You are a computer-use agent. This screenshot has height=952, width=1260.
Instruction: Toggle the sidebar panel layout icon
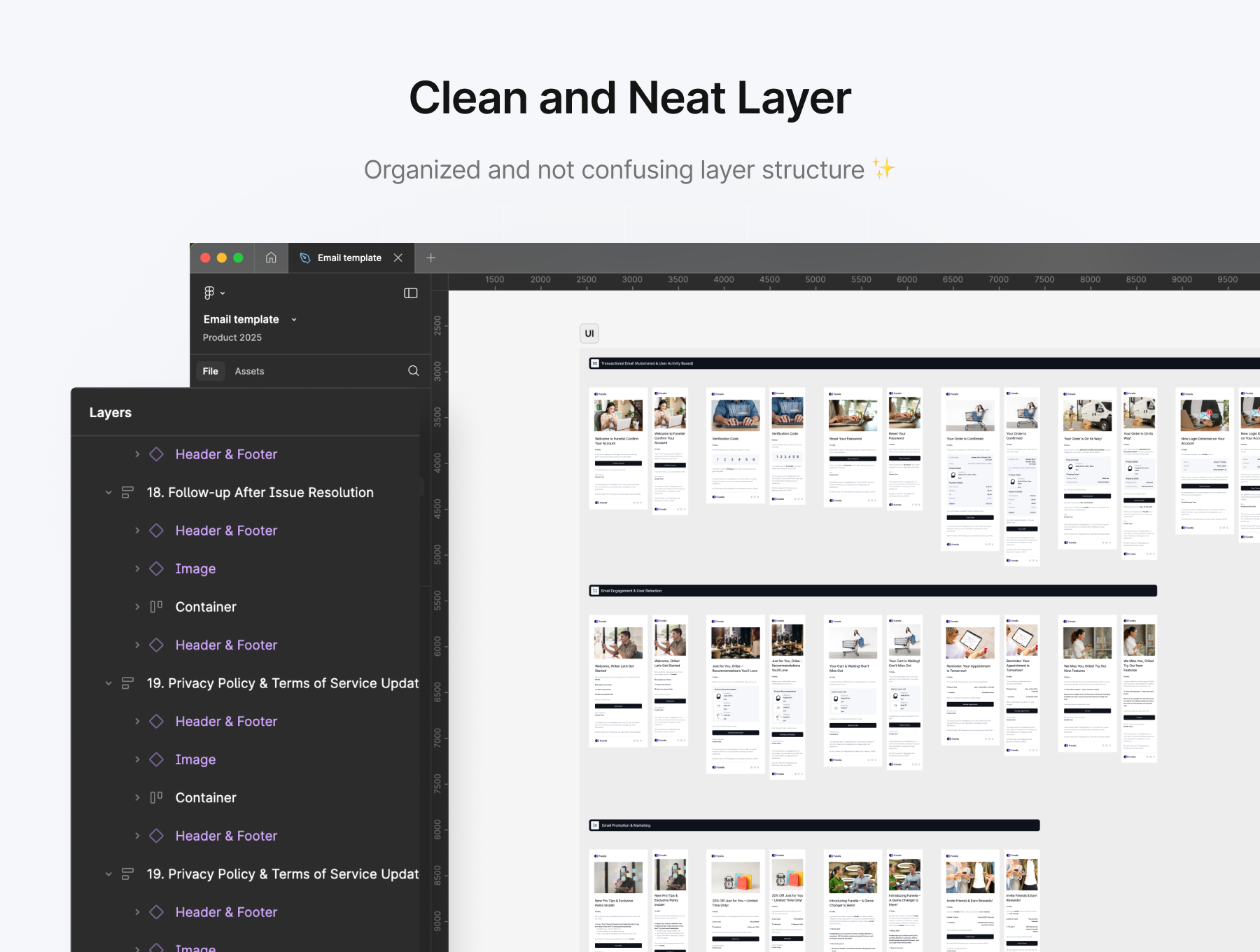pyautogui.click(x=411, y=293)
